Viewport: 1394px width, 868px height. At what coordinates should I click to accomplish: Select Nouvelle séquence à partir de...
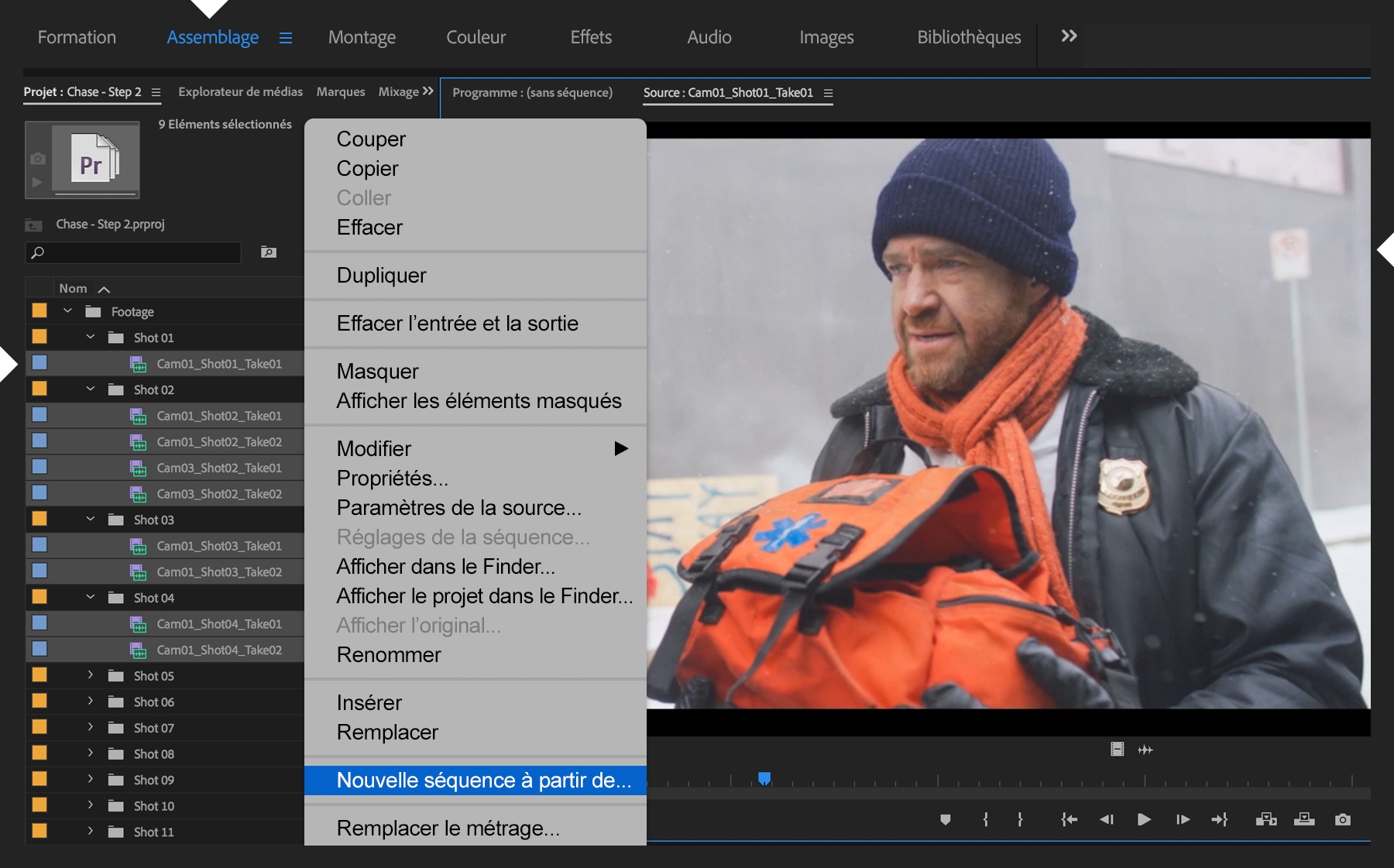480,781
